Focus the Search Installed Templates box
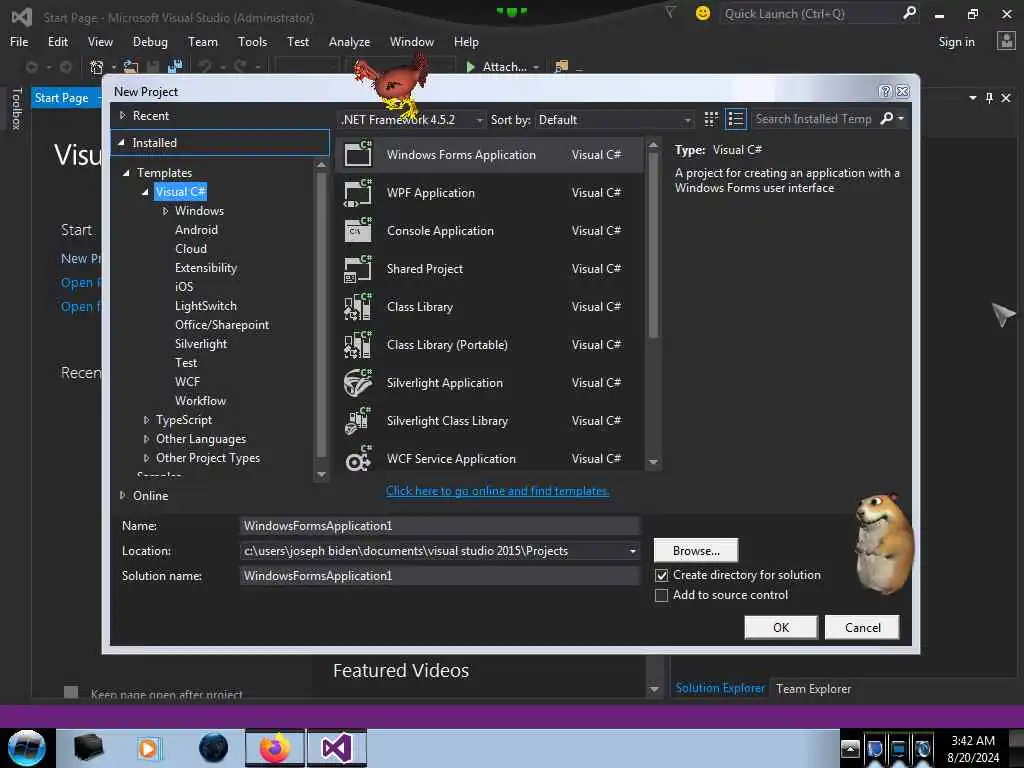Image resolution: width=1024 pixels, height=768 pixels. 814,119
